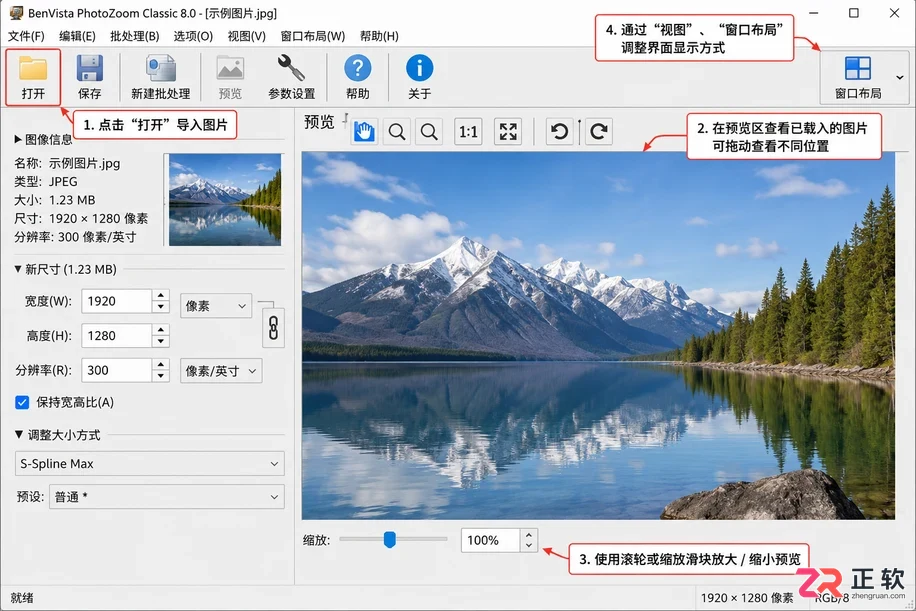Open the 选项(O) menu
This screenshot has height=611, width=916.
click(x=193, y=36)
